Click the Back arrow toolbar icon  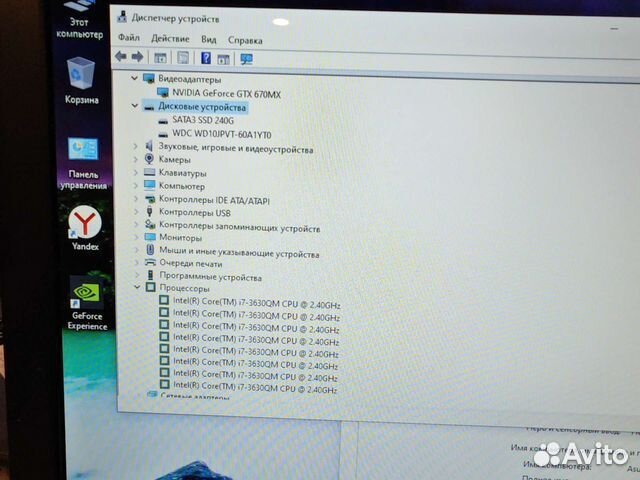click(x=120, y=56)
